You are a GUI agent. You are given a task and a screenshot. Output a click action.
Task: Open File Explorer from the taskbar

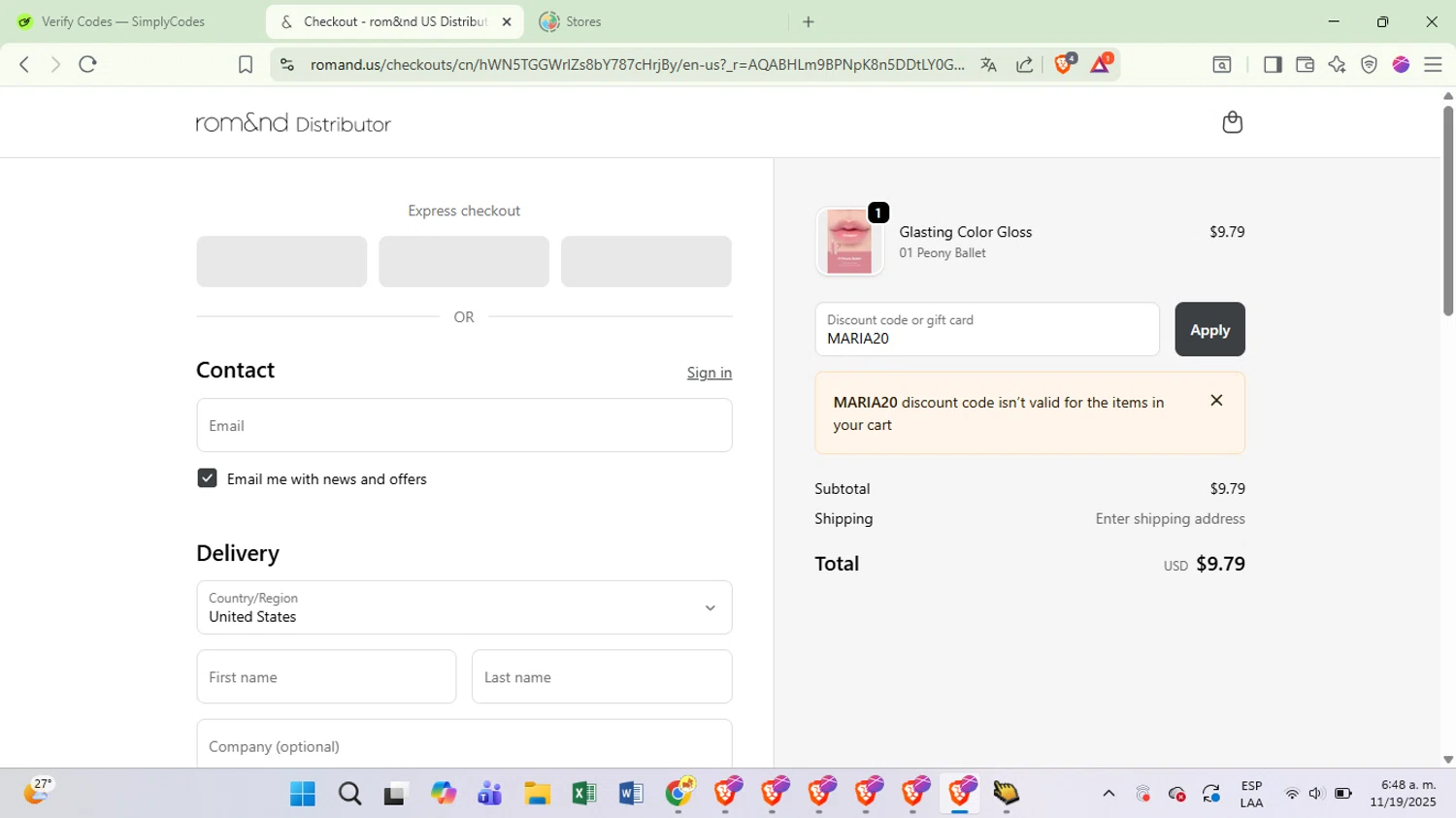(x=537, y=794)
